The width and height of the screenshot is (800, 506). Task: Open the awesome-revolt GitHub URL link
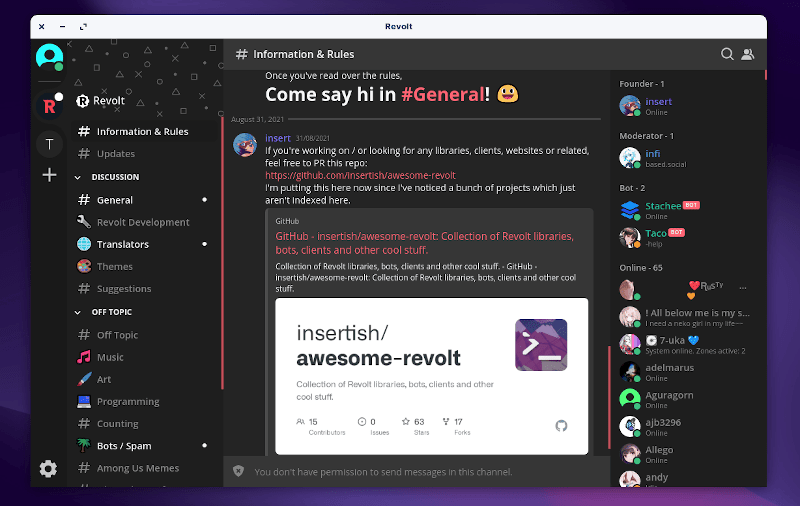click(360, 175)
